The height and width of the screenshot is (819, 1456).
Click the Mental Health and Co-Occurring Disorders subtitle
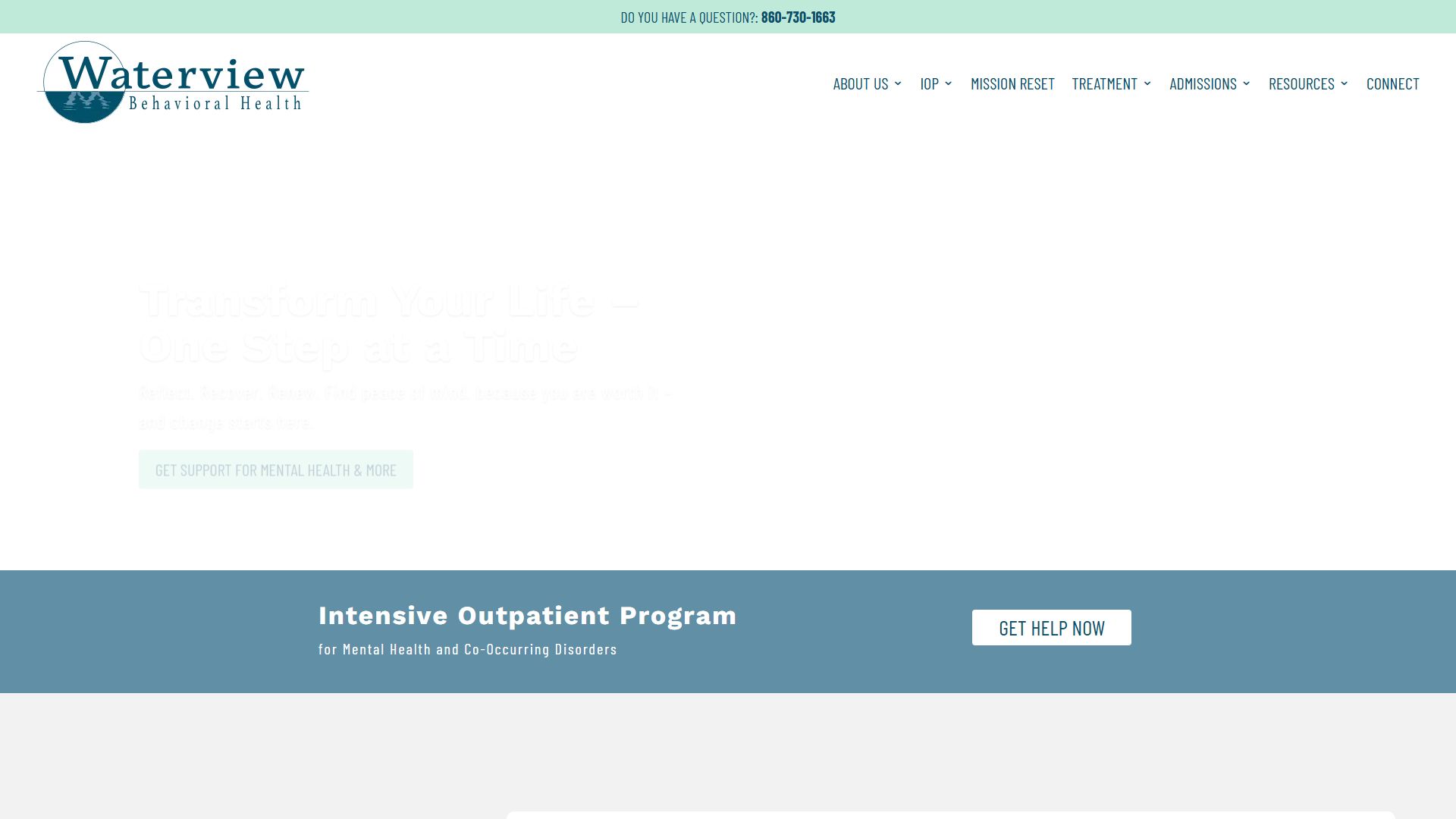click(468, 649)
